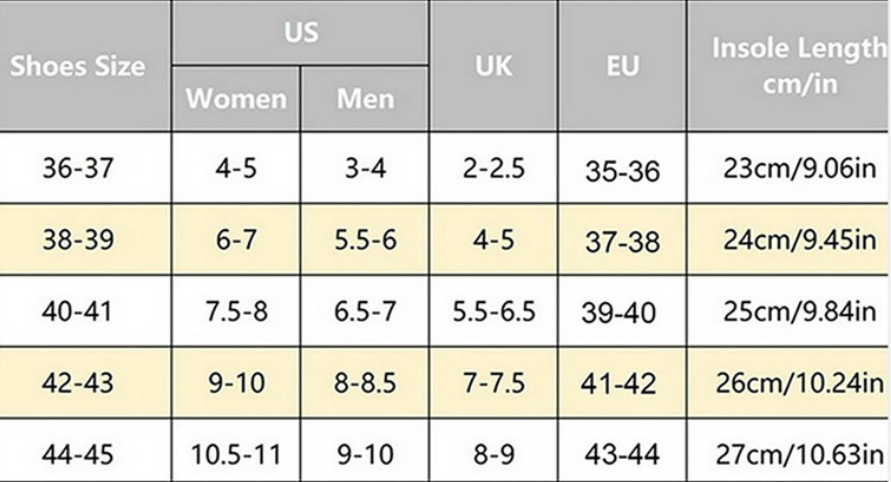The height and width of the screenshot is (482, 891).
Task: Select the 44-45 shoe size cell
Action: [x=78, y=455]
